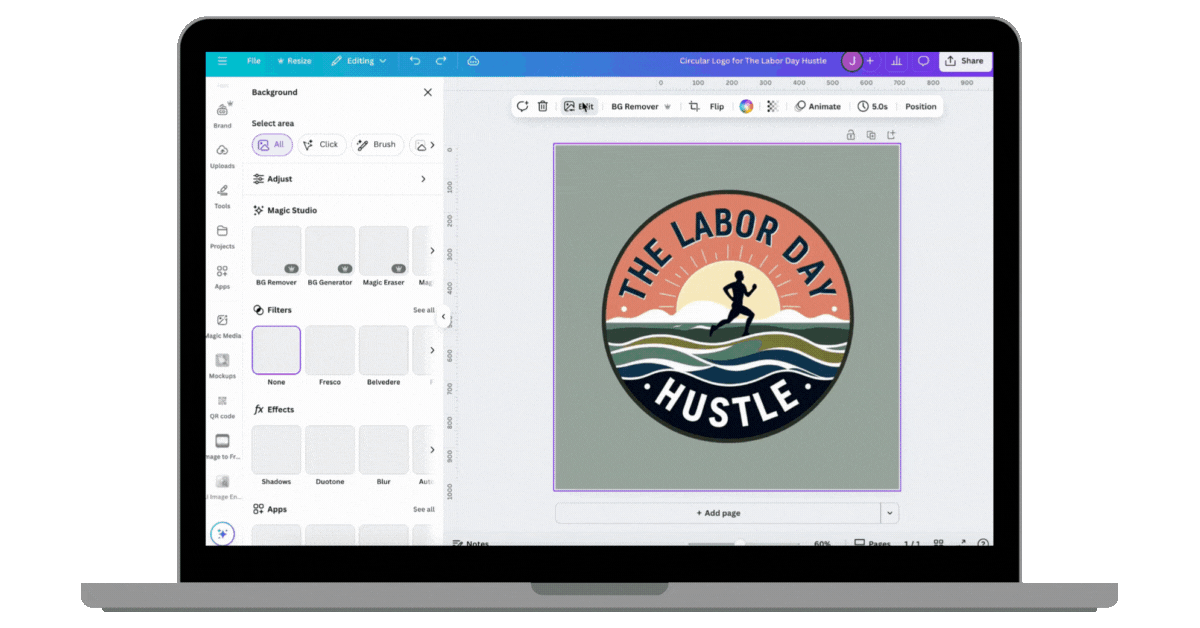Open Uploads in the sidebar

222,155
